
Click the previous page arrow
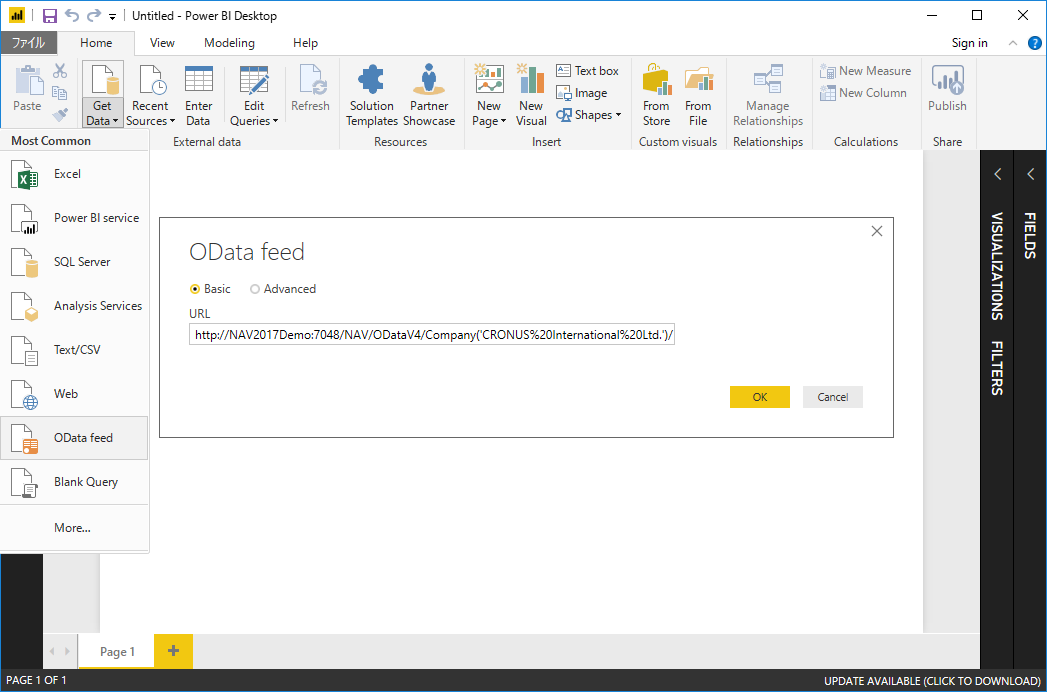(53, 651)
